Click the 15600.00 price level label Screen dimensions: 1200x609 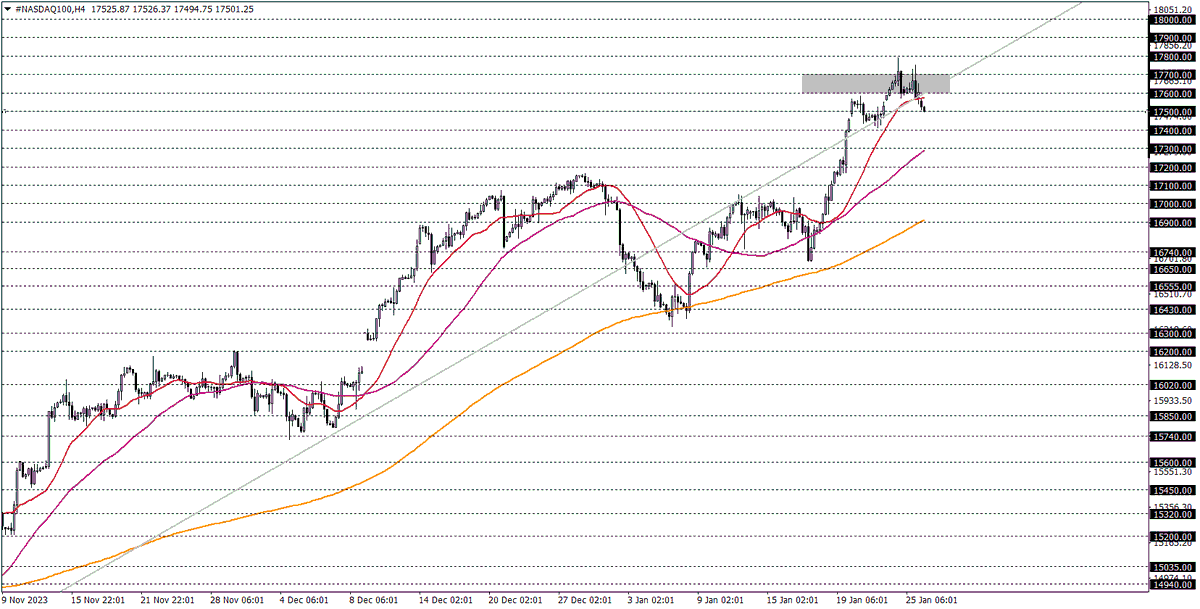[1172, 463]
